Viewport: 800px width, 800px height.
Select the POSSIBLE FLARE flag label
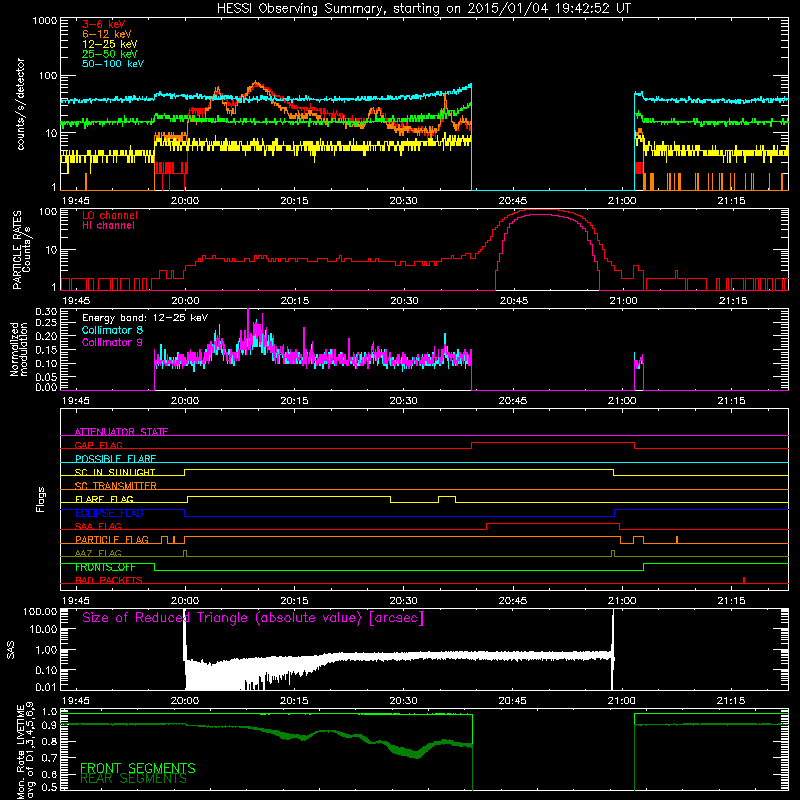(115, 459)
